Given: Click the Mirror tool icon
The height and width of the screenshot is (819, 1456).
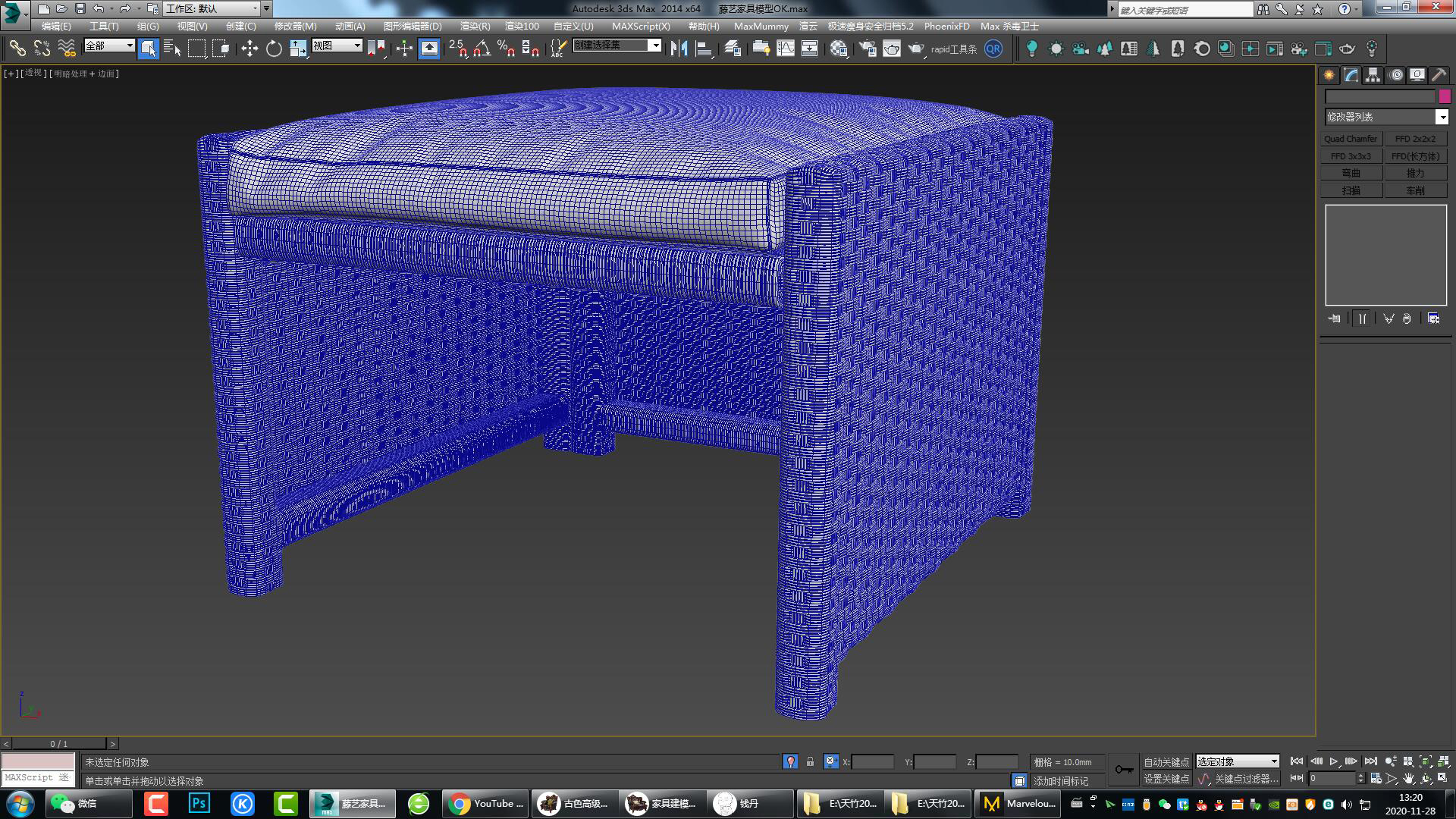Looking at the screenshot, I should coord(681,48).
